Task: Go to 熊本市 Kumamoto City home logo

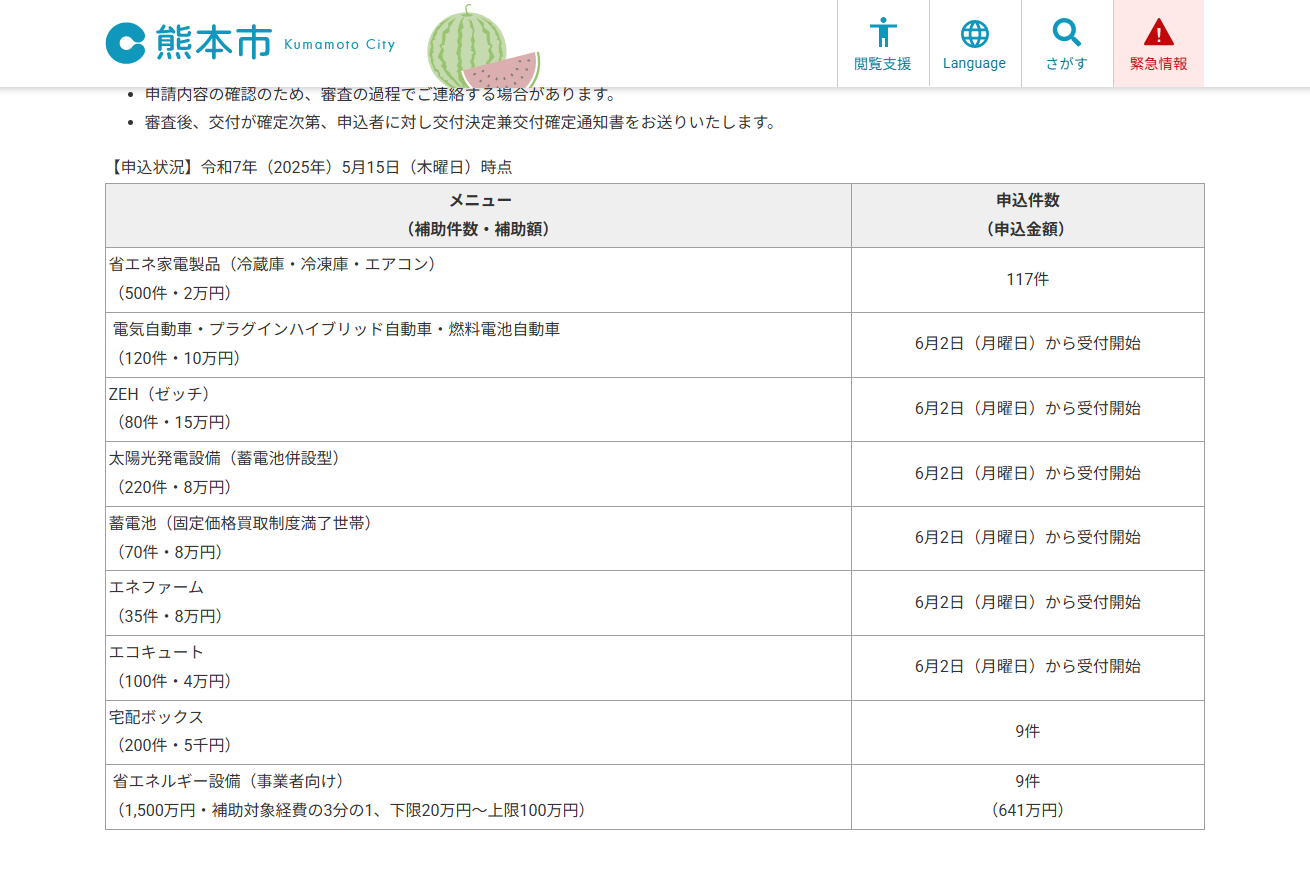Action: point(250,43)
